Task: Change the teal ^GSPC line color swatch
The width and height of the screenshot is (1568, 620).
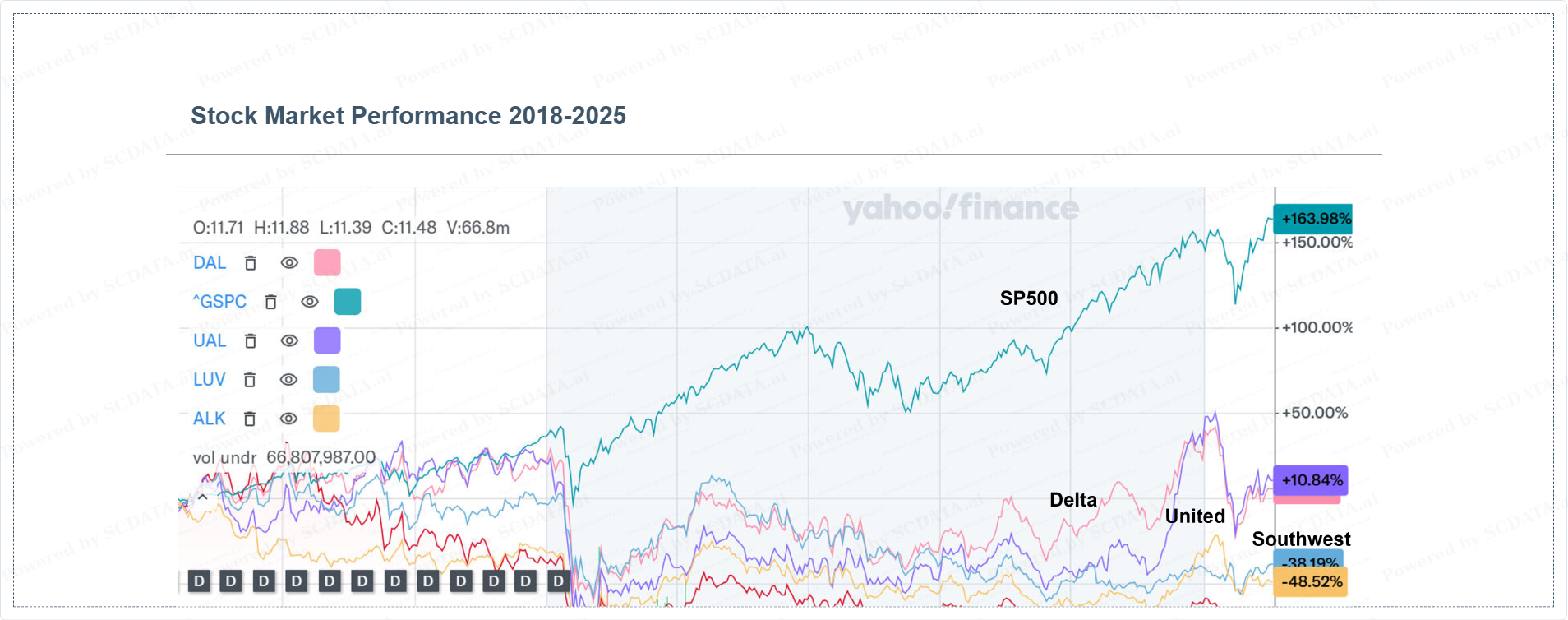Action: pos(348,302)
